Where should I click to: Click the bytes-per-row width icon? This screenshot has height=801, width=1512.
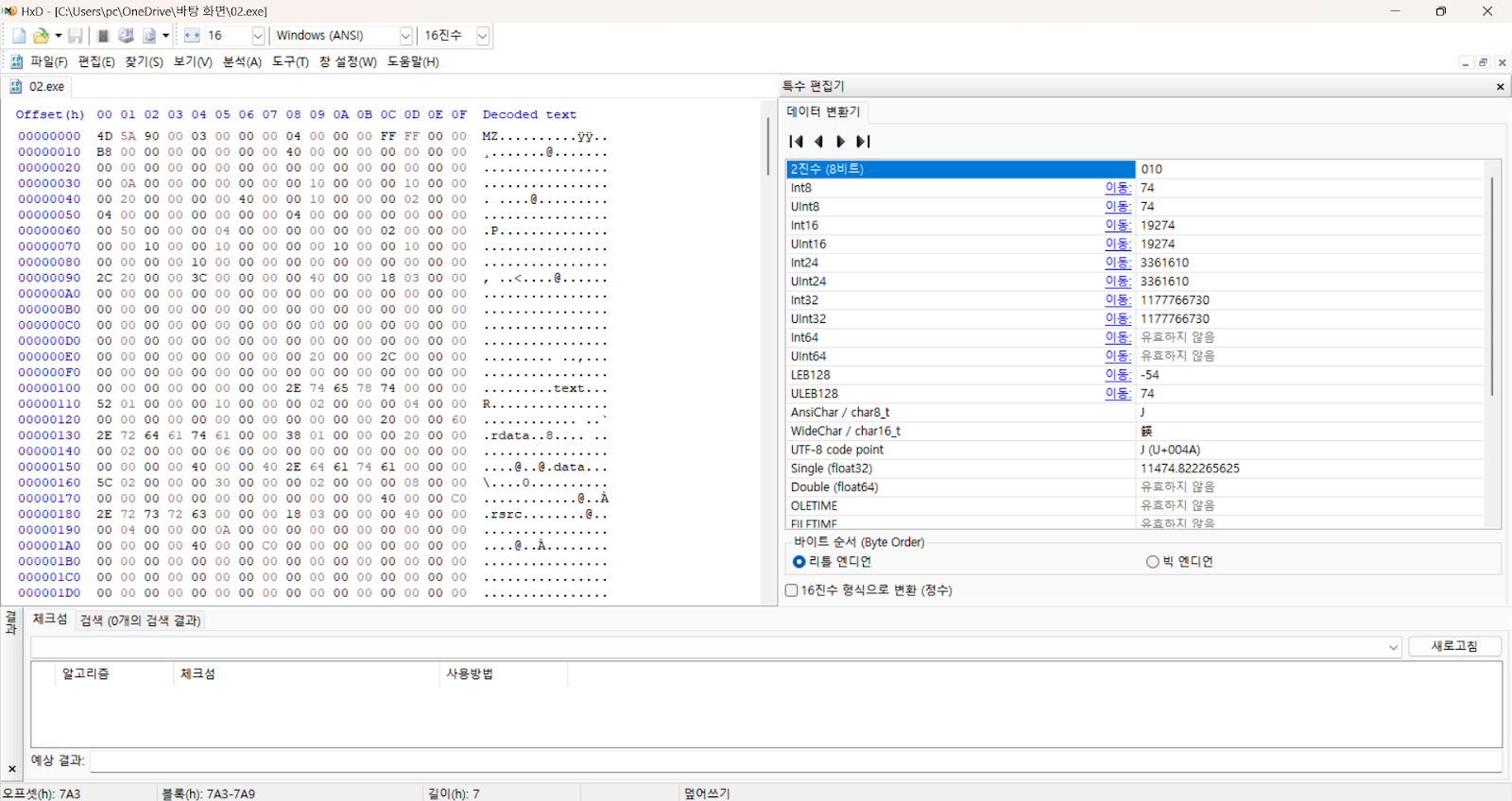192,36
